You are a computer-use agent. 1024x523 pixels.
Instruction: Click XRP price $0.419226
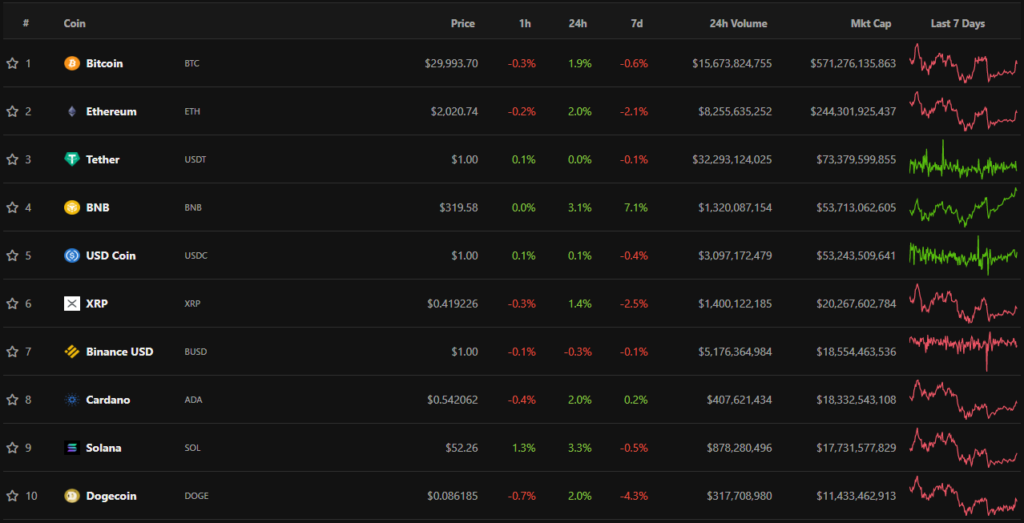point(453,304)
